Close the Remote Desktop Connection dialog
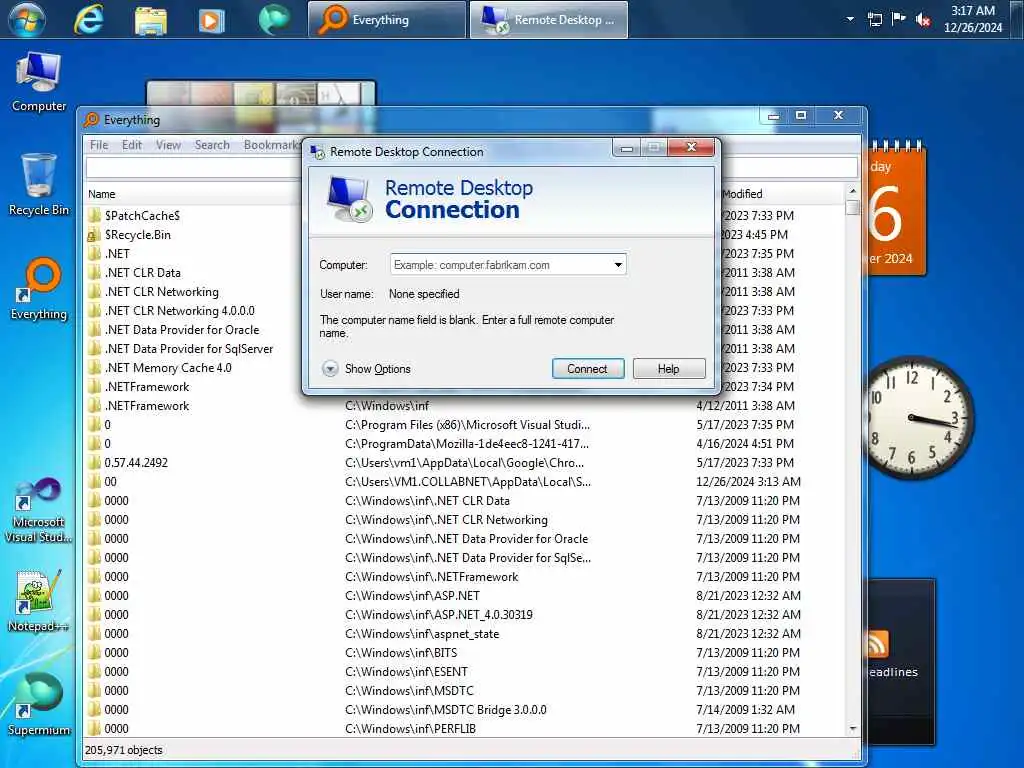 click(692, 148)
